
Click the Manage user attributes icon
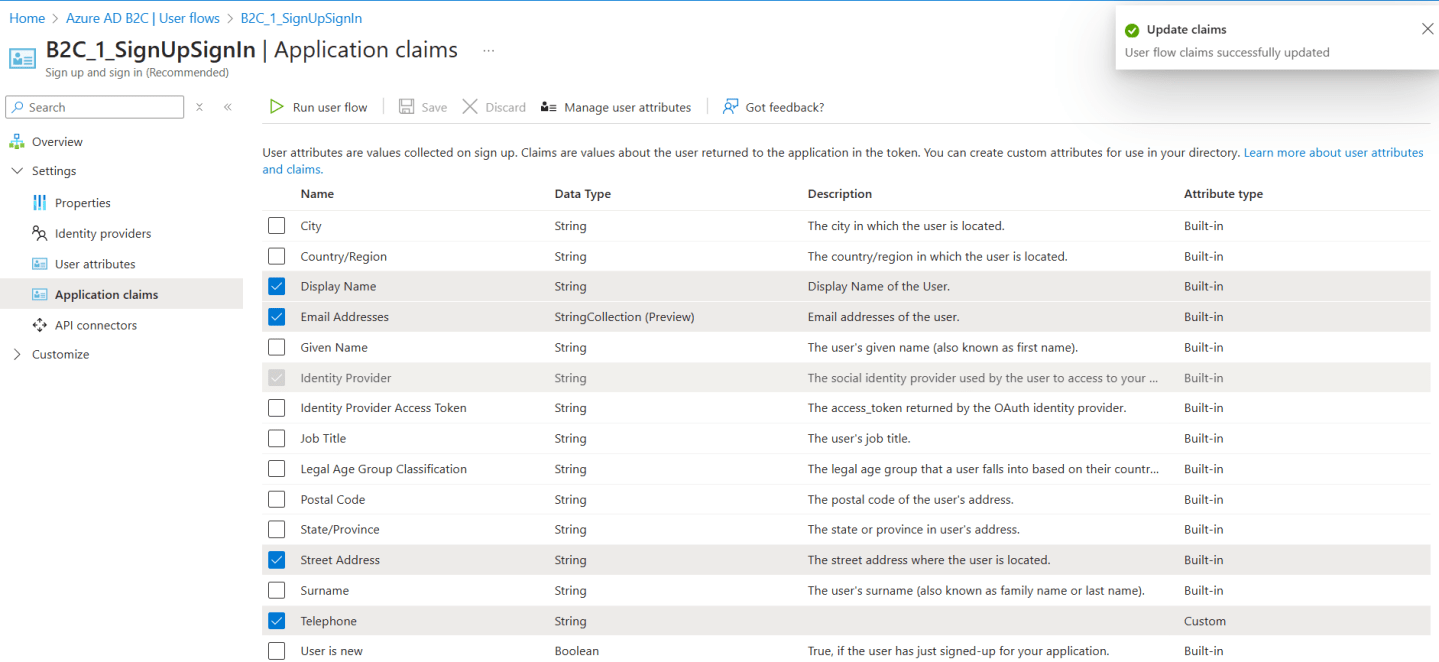point(548,107)
